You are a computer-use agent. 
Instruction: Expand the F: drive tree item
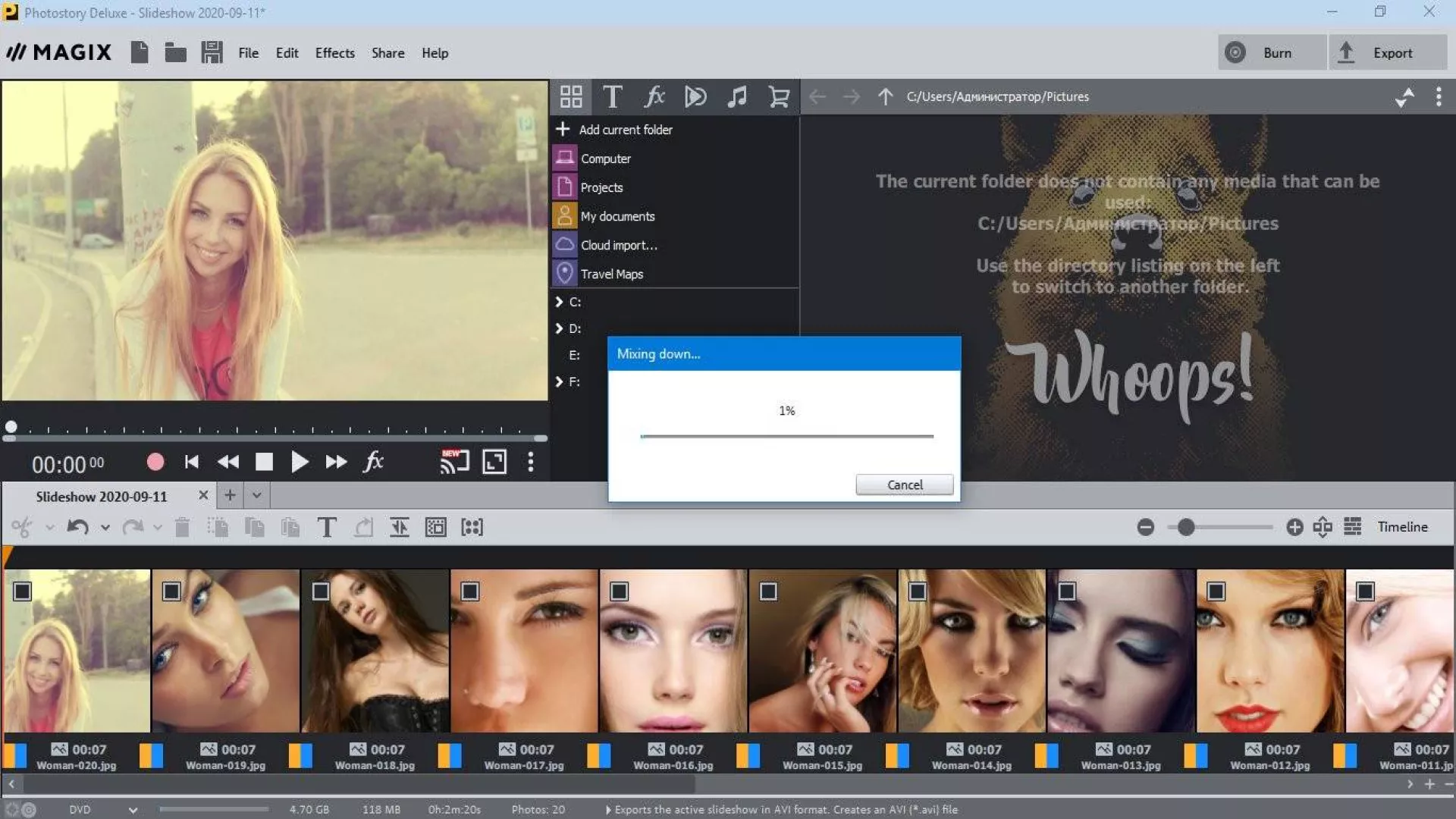coord(560,381)
